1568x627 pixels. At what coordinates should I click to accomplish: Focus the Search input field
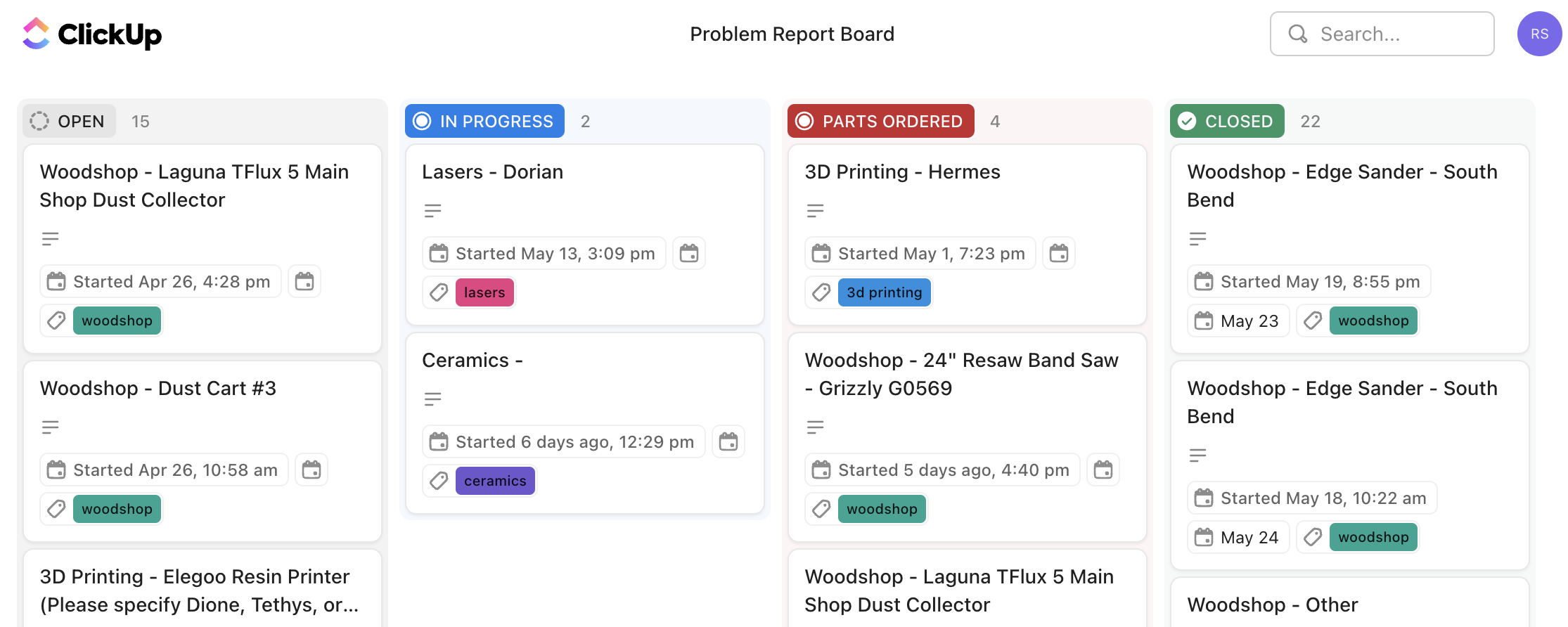coord(1382,34)
